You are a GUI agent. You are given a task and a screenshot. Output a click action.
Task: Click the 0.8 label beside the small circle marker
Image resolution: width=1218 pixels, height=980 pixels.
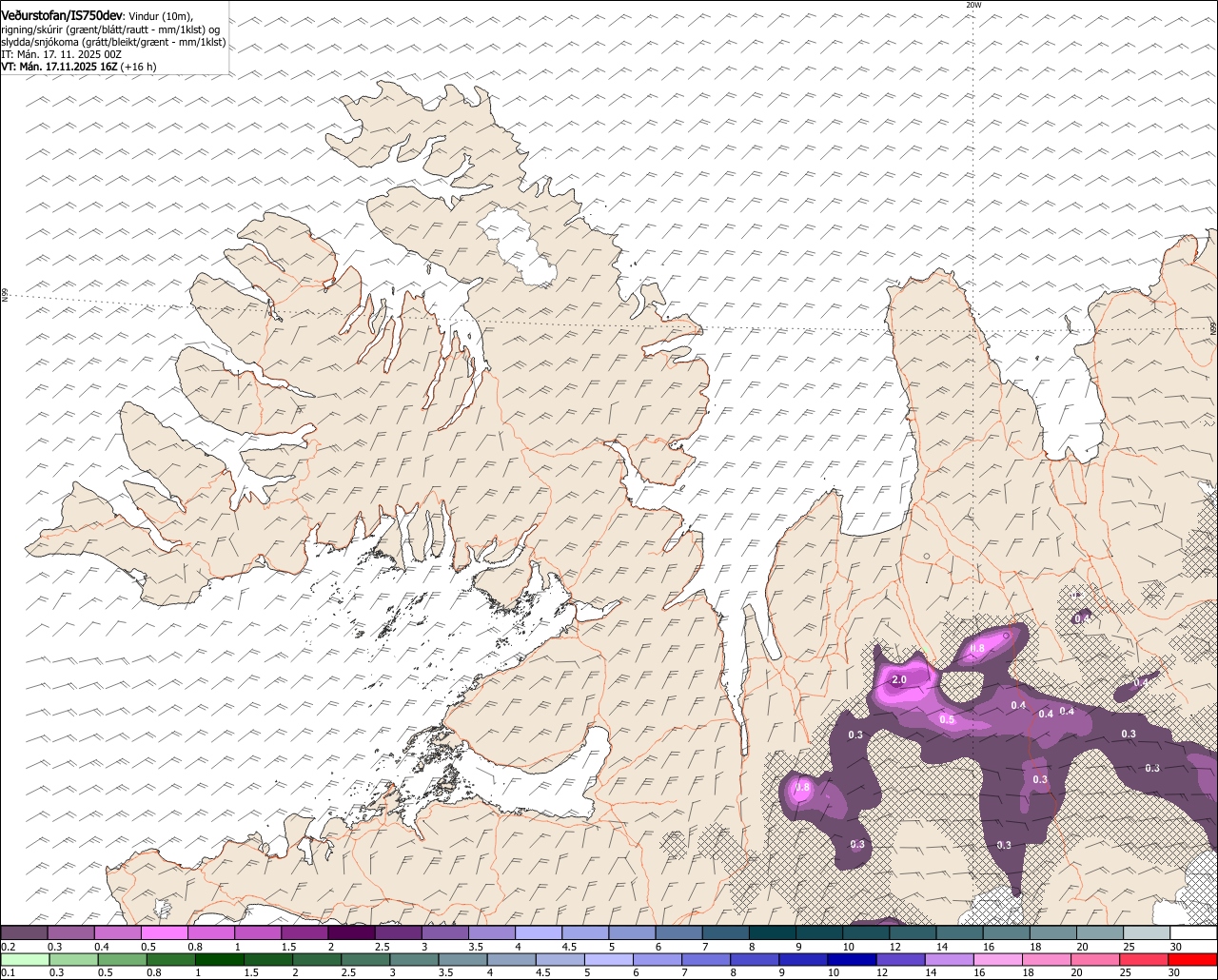point(977,649)
